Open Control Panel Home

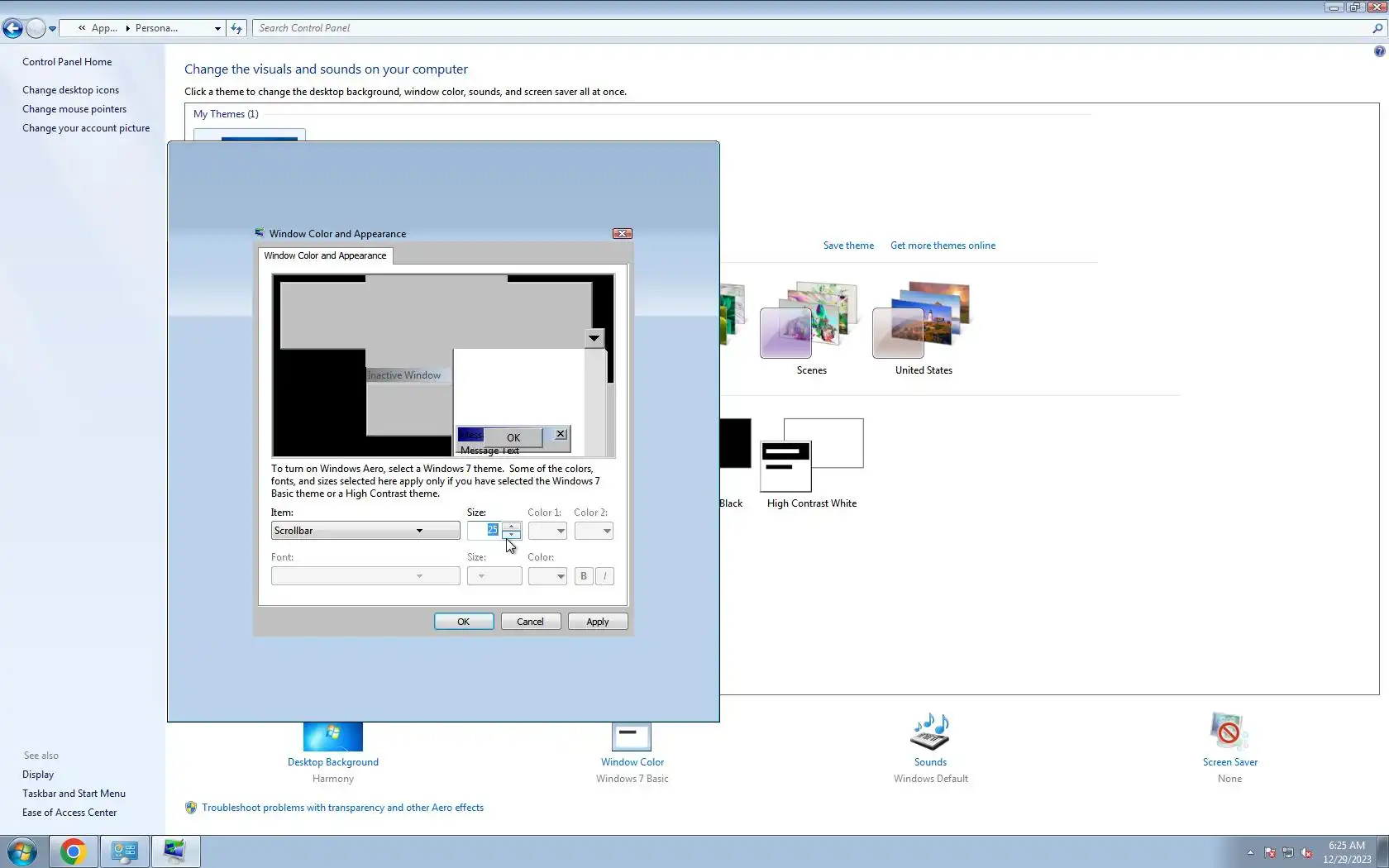tap(67, 62)
